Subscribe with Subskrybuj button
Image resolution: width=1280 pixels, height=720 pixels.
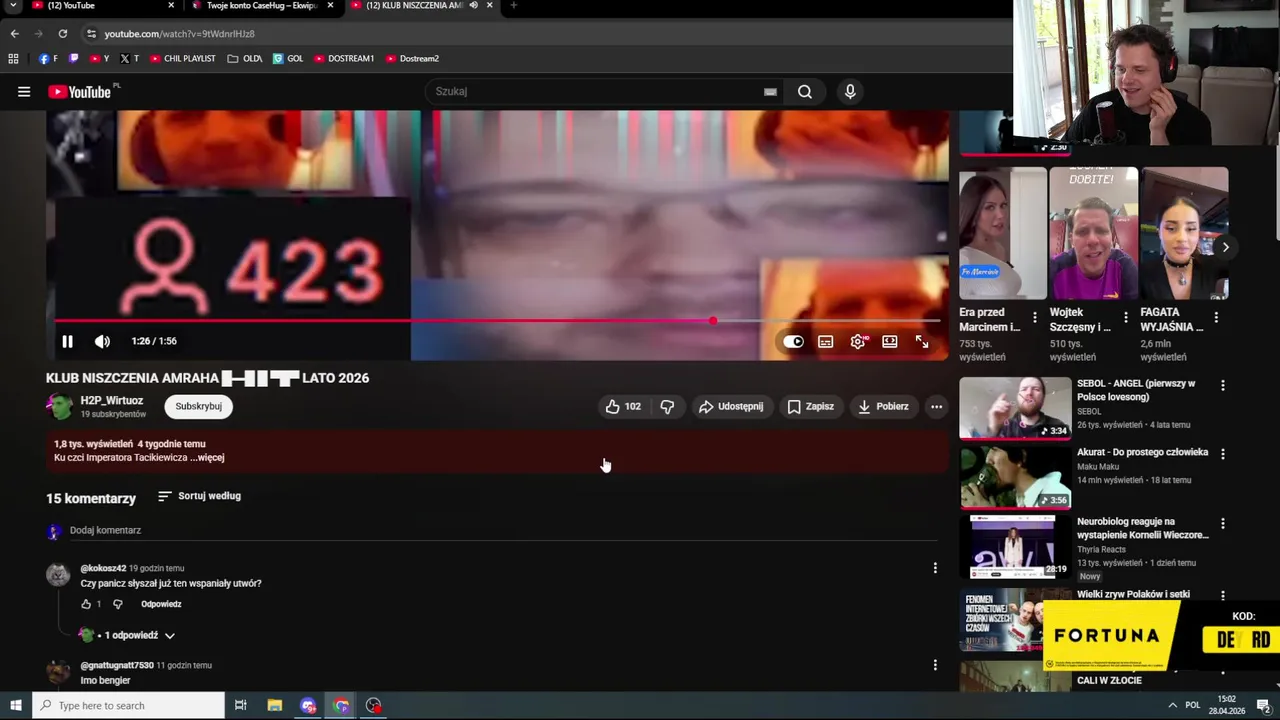pos(198,406)
